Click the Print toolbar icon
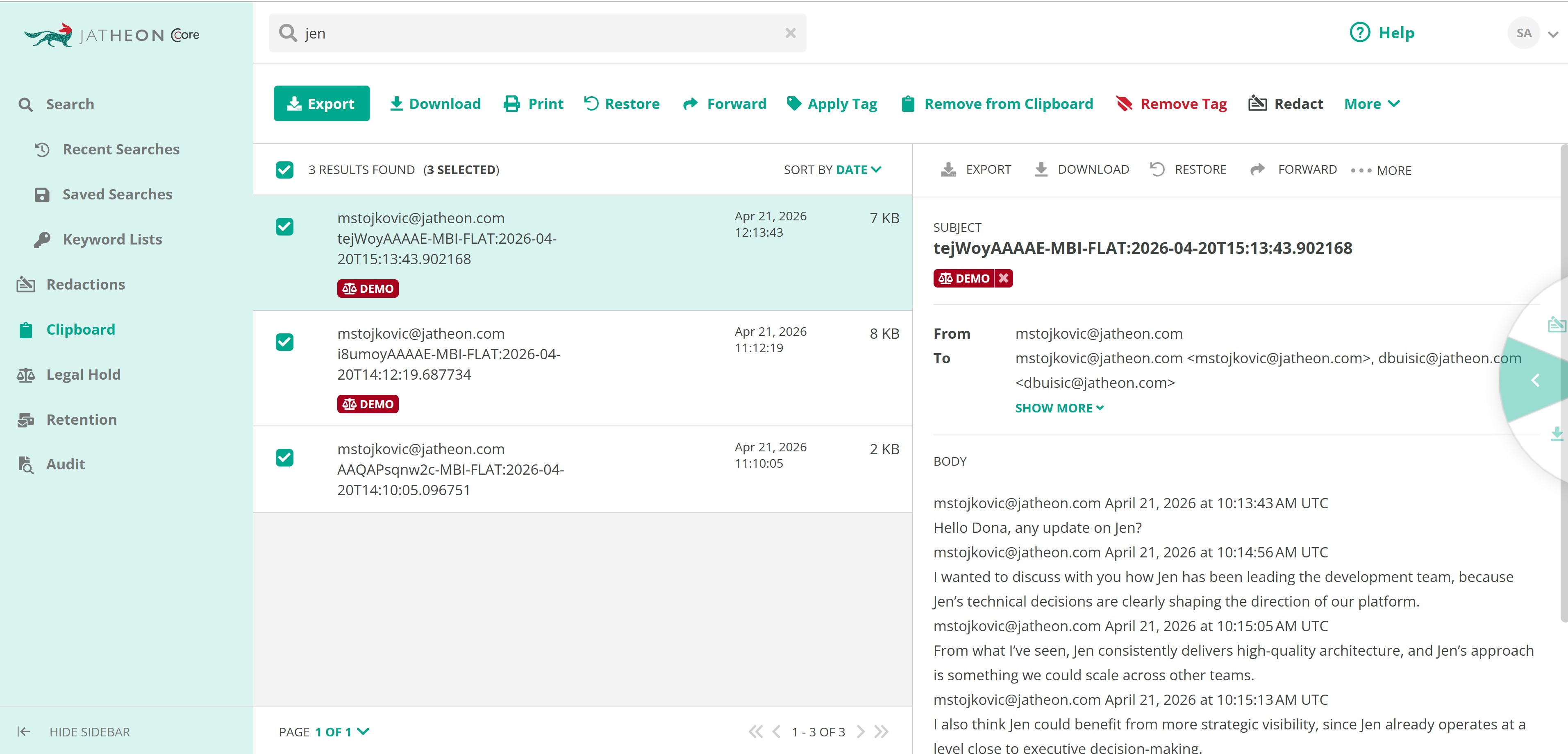Image resolution: width=1568 pixels, height=754 pixels. pyautogui.click(x=512, y=104)
